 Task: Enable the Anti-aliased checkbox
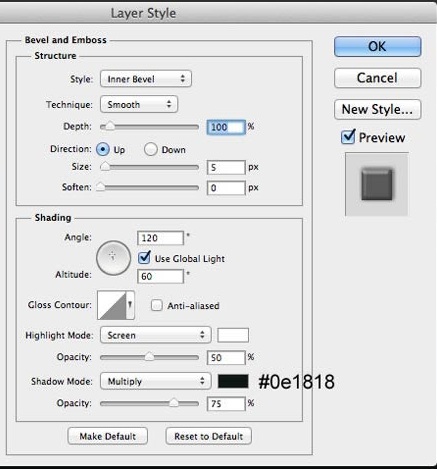(156, 305)
